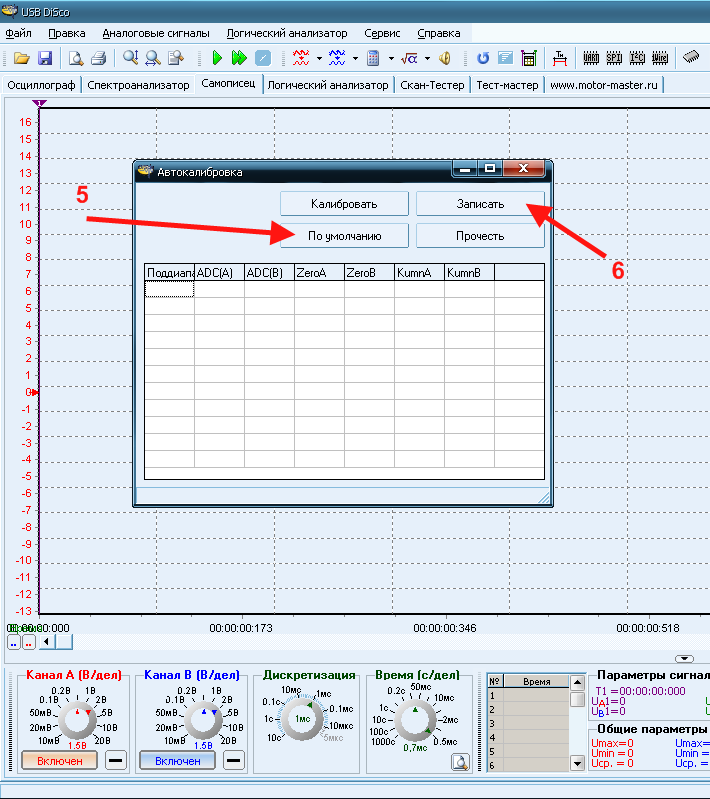Expand dropdown next to square root icon
The image size is (710, 799).
(427, 59)
